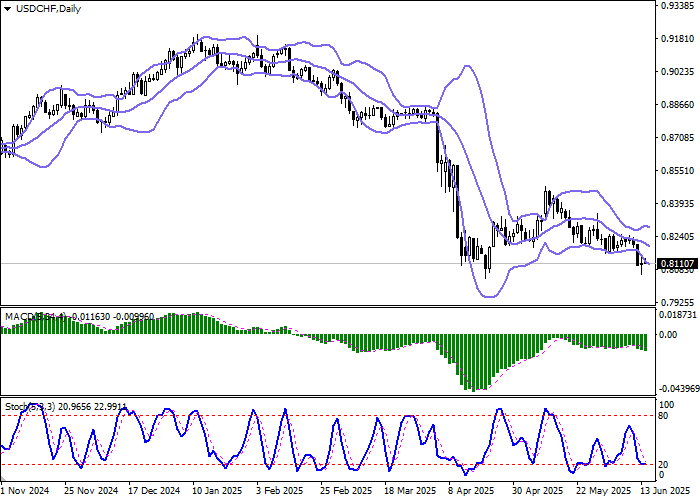Click the 1 Nov 2024 date label

pyautogui.click(x=24, y=491)
